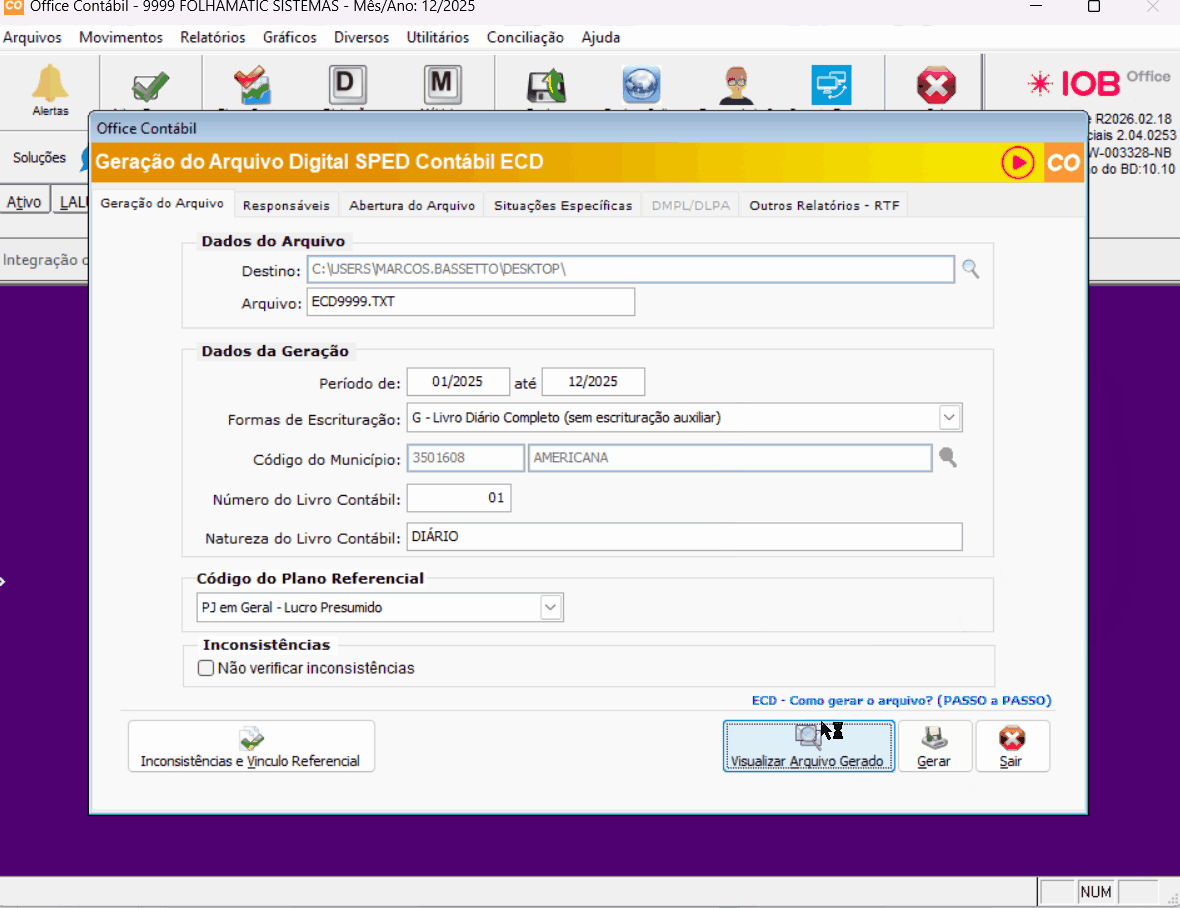The width and height of the screenshot is (1180, 908).
Task: Click search icon beside Código do Município
Action: pyautogui.click(x=946, y=458)
